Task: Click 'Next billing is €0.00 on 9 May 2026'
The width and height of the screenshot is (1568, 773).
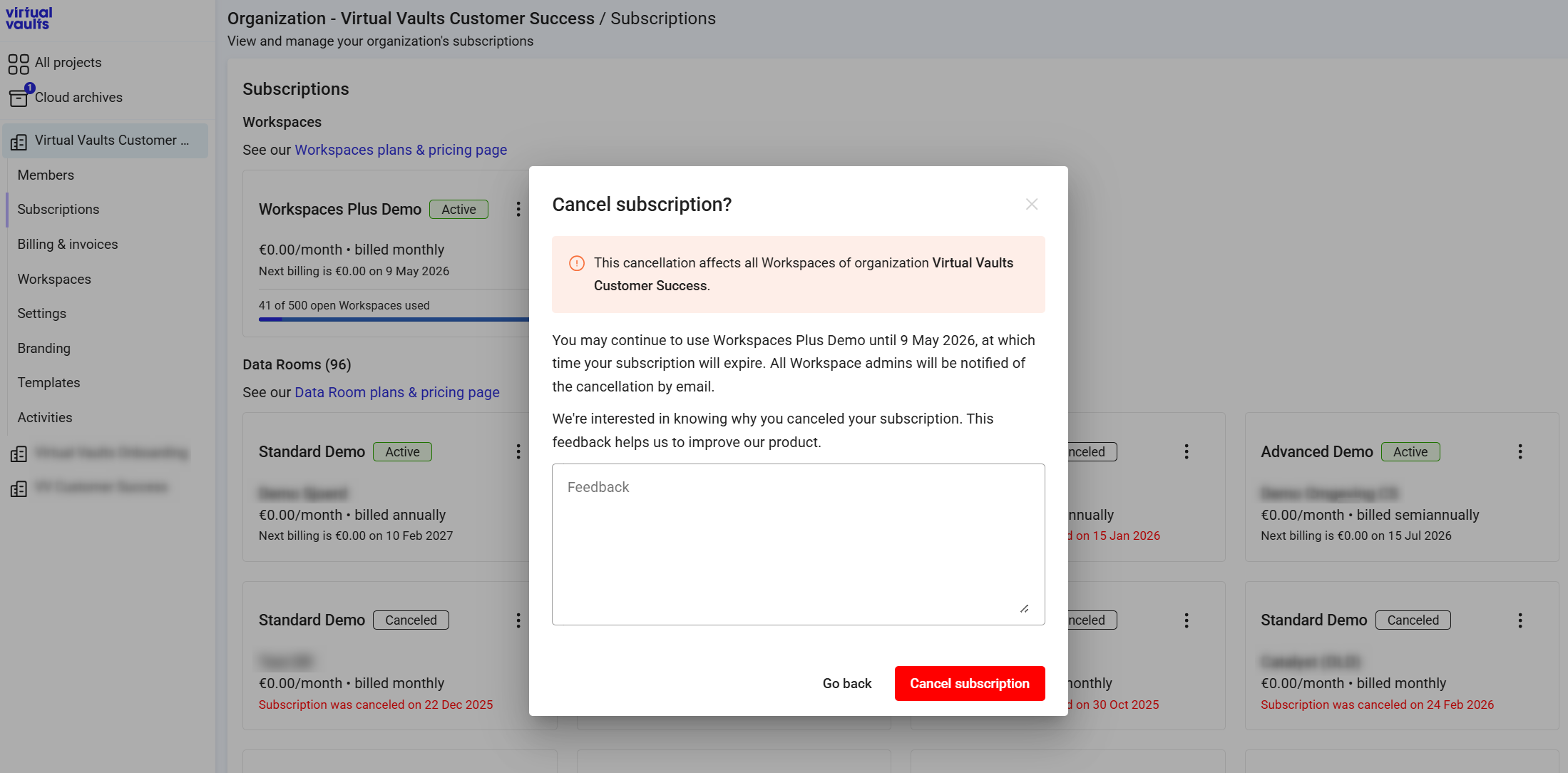Action: [x=354, y=272]
